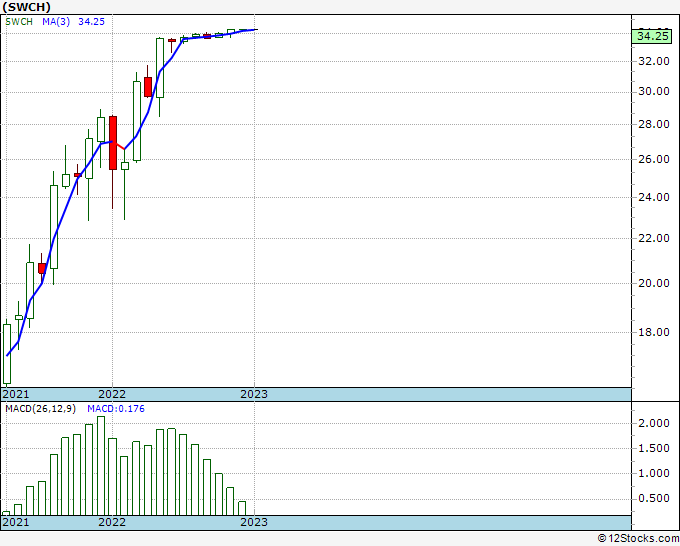
Task: Click the 22.00 price axis label
Action: (654, 238)
